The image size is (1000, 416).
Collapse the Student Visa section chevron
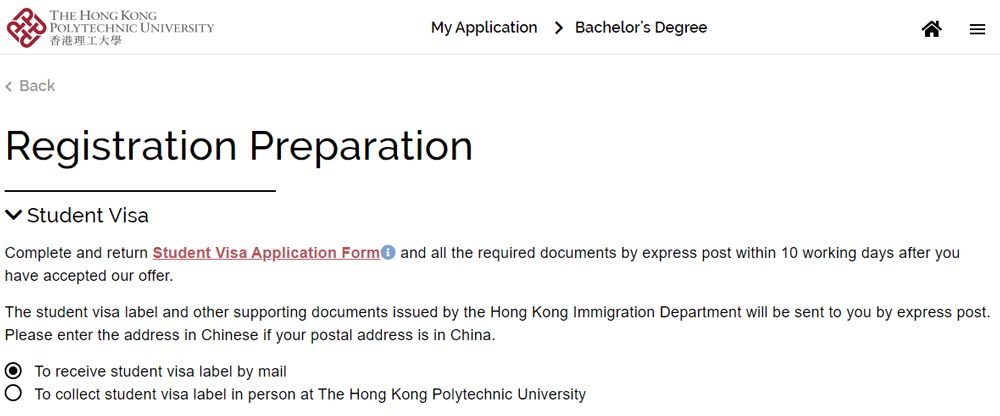coord(13,215)
